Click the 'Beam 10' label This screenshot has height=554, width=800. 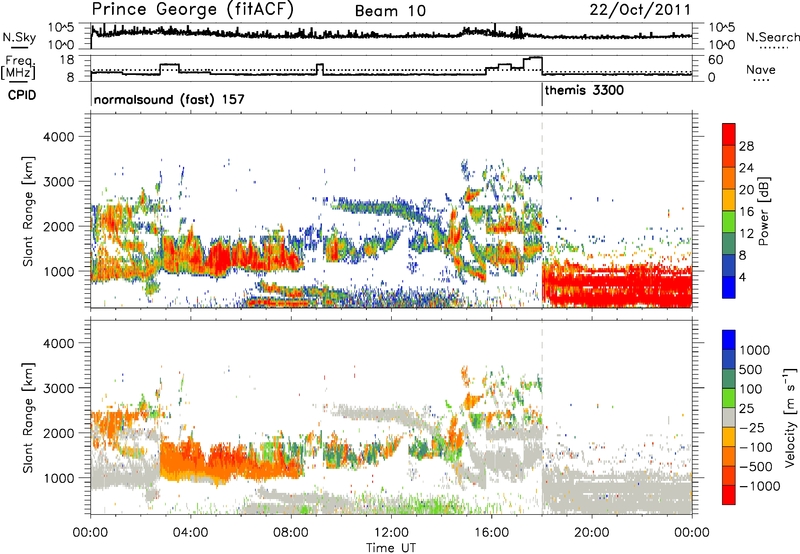(x=390, y=11)
